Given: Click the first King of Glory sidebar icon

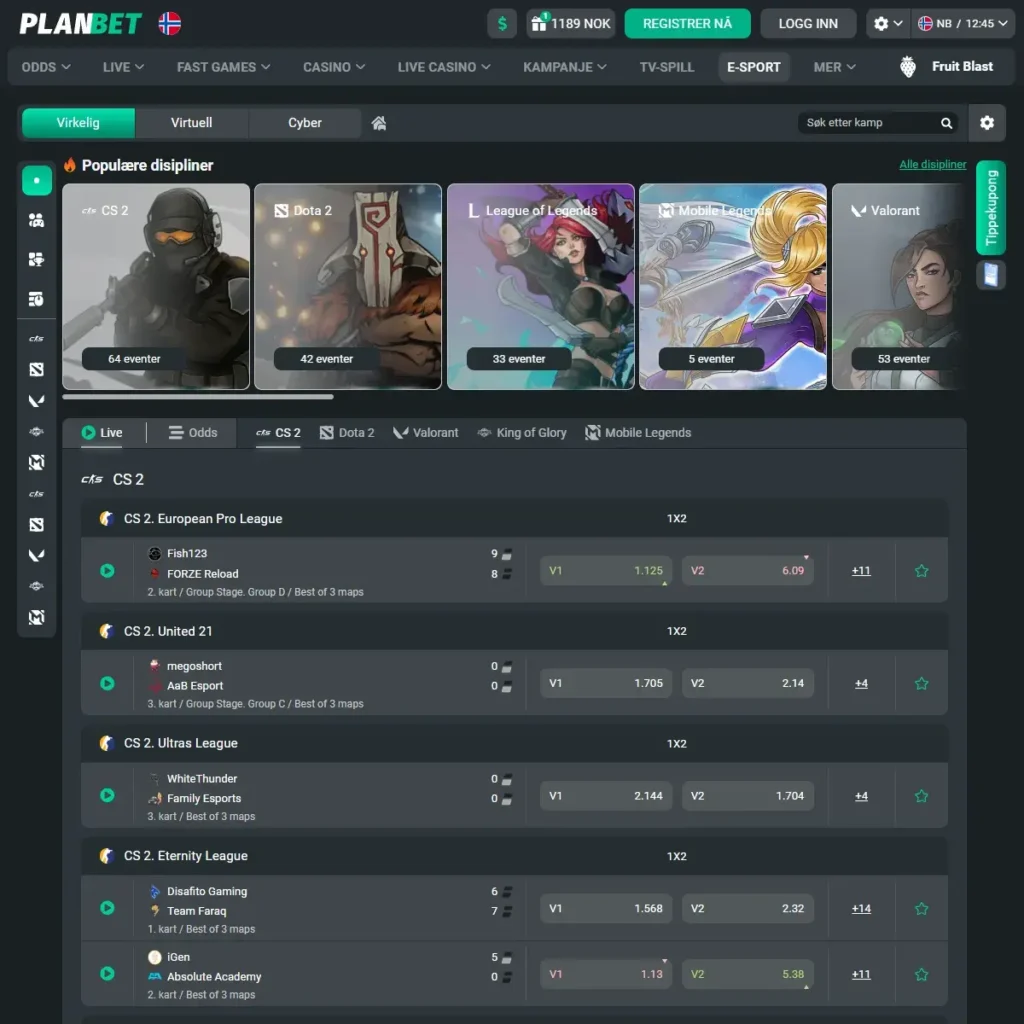Looking at the screenshot, I should click(37, 432).
